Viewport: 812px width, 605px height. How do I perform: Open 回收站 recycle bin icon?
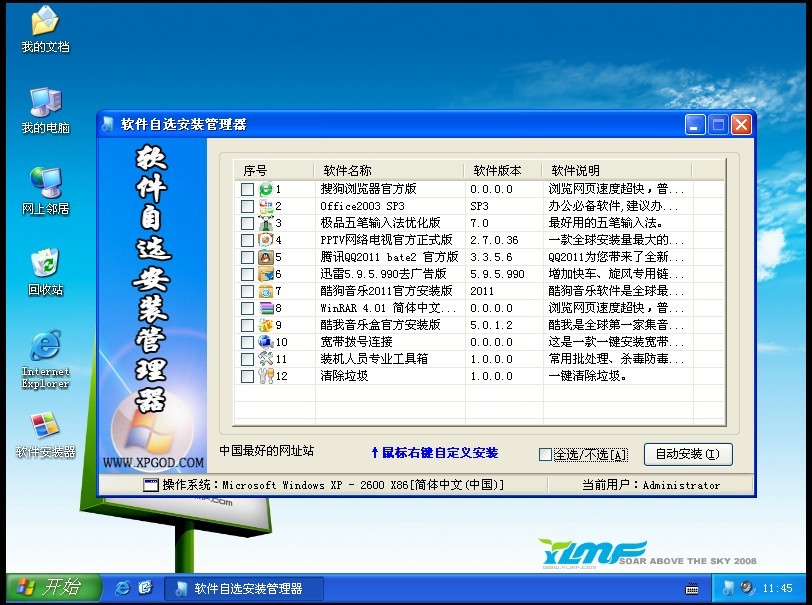pos(46,271)
